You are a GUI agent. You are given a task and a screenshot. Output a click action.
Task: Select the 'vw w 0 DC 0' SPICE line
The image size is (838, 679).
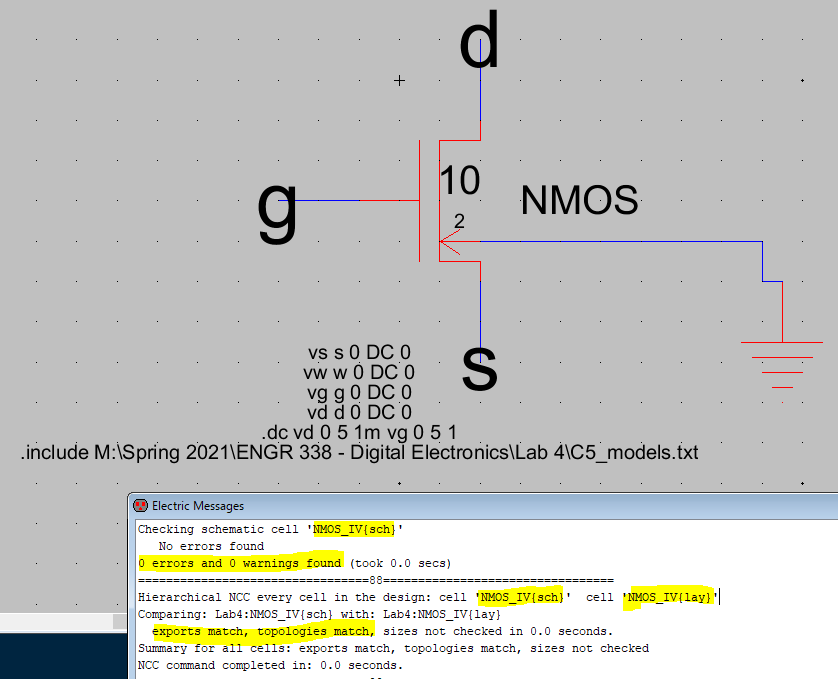[x=358, y=373]
